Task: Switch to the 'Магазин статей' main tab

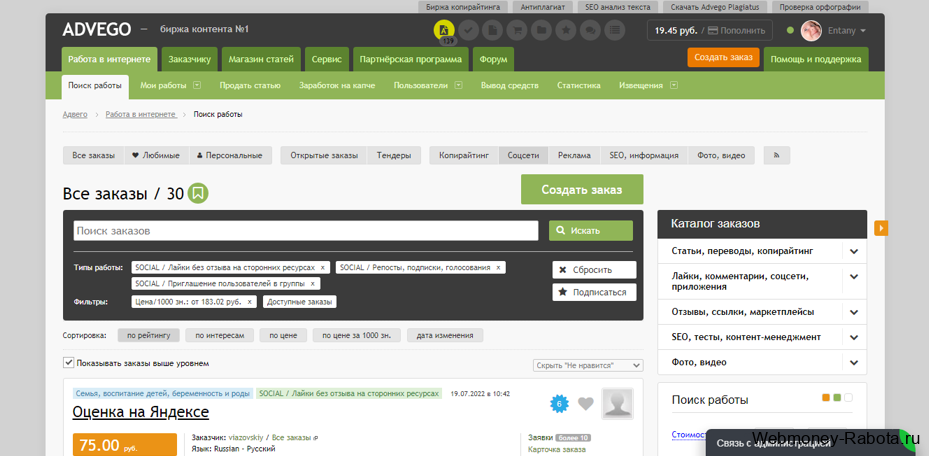Action: (x=261, y=59)
